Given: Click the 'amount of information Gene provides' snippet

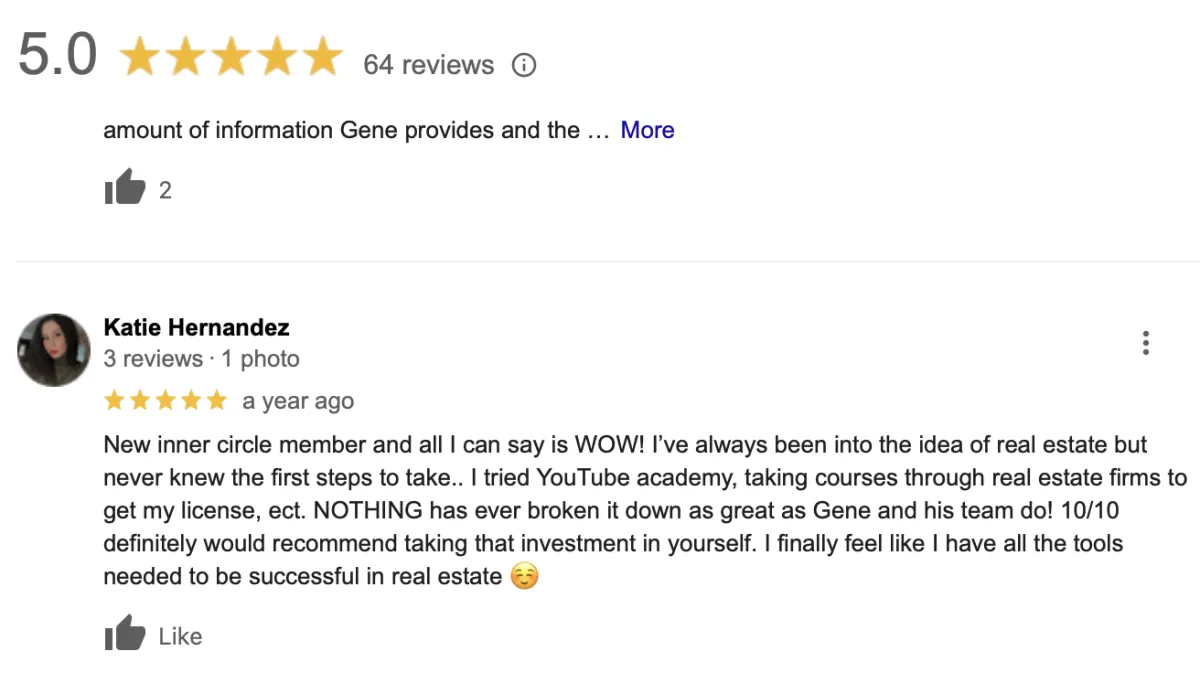Looking at the screenshot, I should click(x=341, y=130).
